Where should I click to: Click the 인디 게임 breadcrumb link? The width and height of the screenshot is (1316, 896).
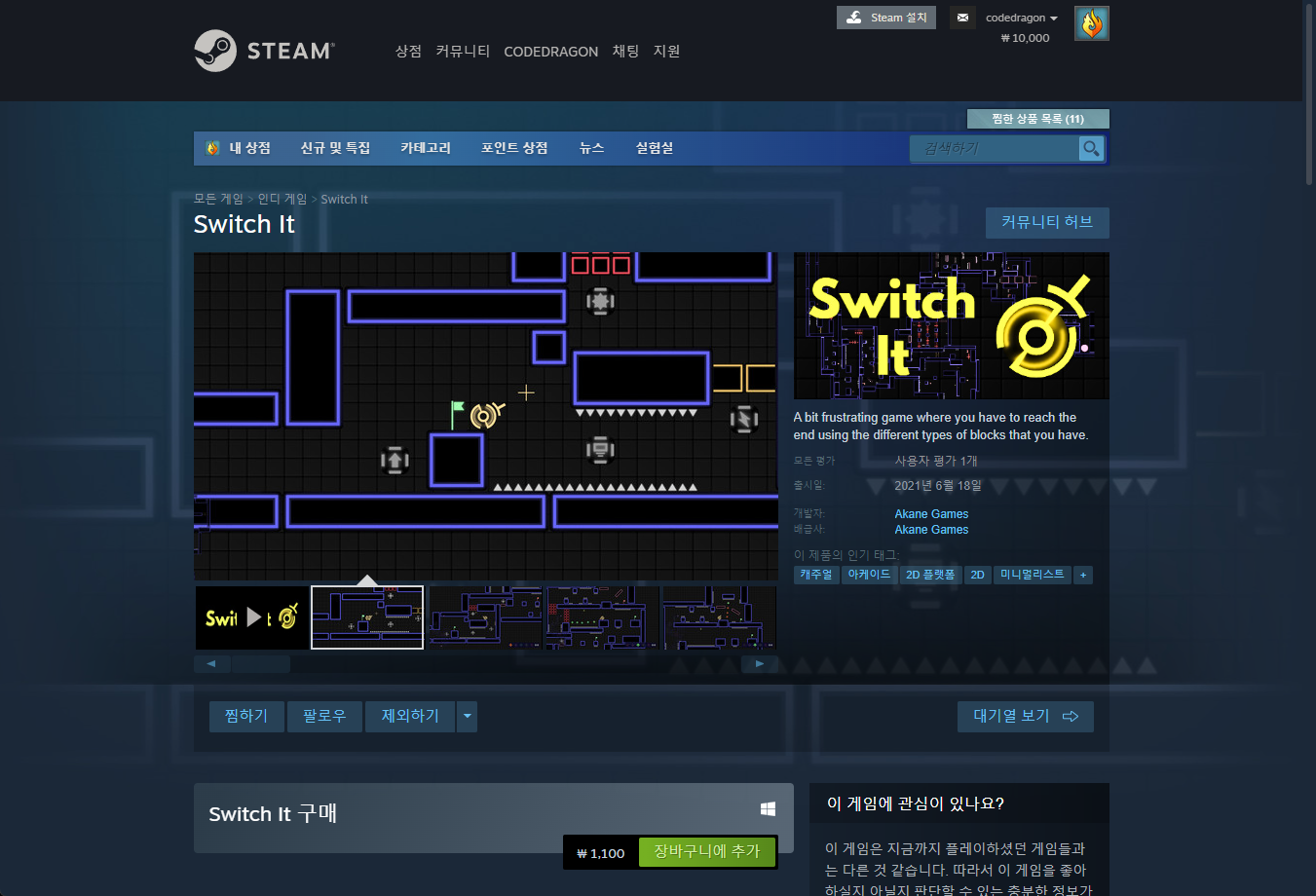coord(282,199)
